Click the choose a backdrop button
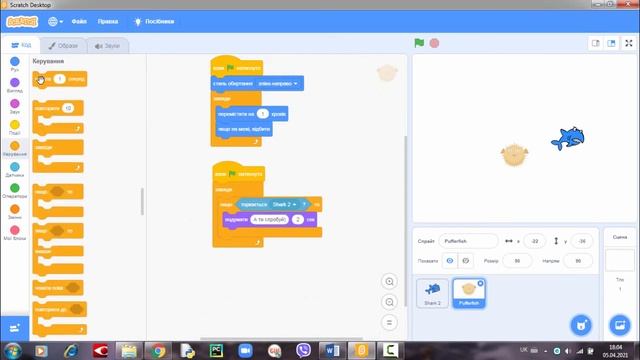The width and height of the screenshot is (640, 360). [x=620, y=325]
